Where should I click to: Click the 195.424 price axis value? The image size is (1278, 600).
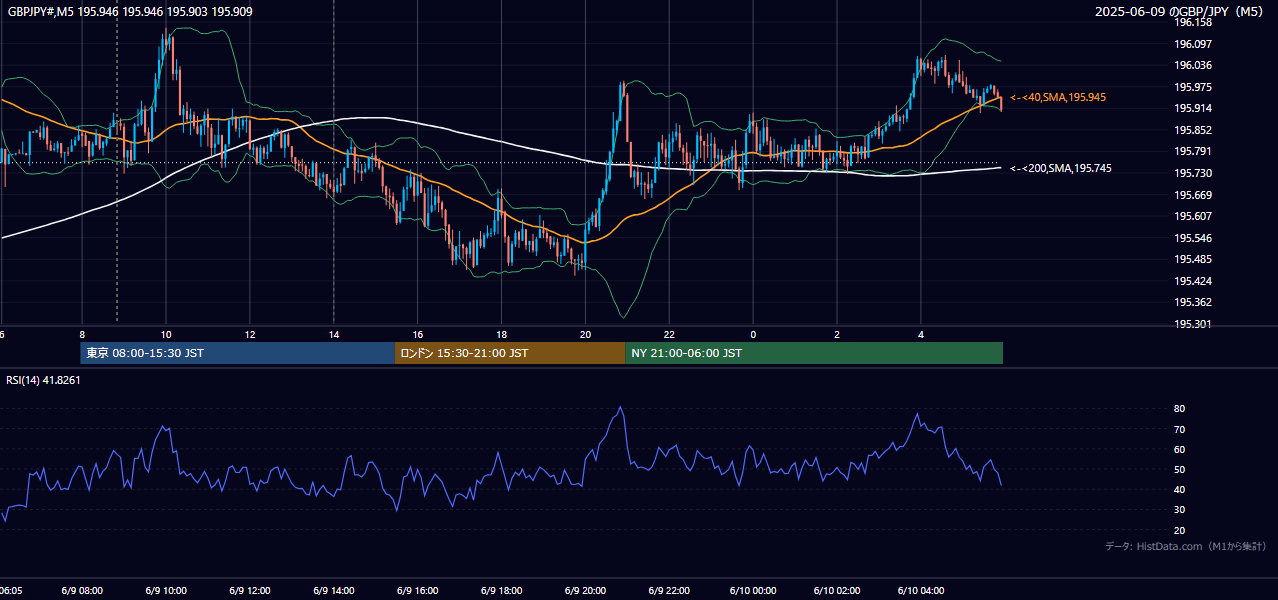pyautogui.click(x=1193, y=281)
